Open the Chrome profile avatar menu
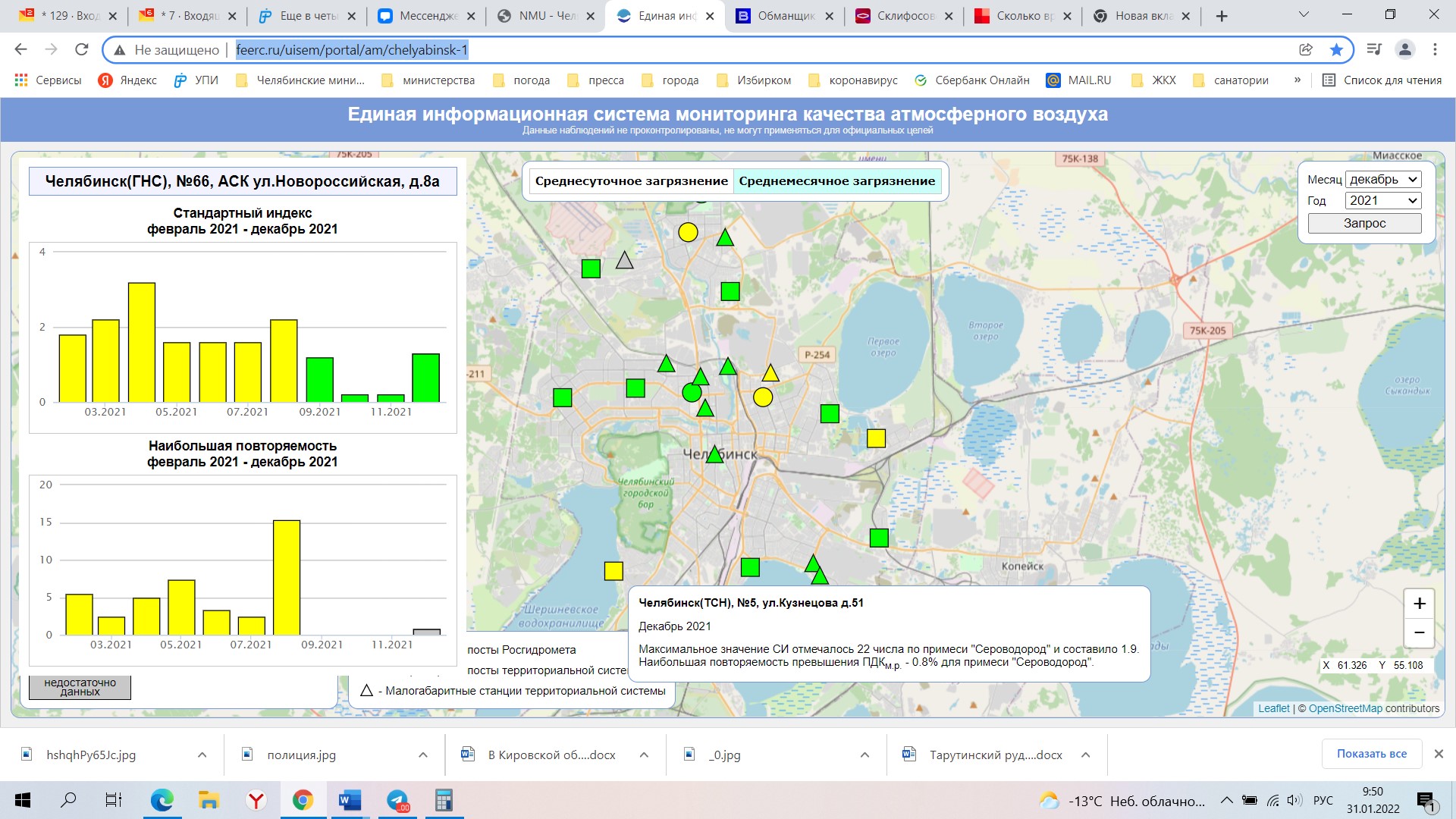This screenshot has width=1456, height=819. click(x=1404, y=49)
